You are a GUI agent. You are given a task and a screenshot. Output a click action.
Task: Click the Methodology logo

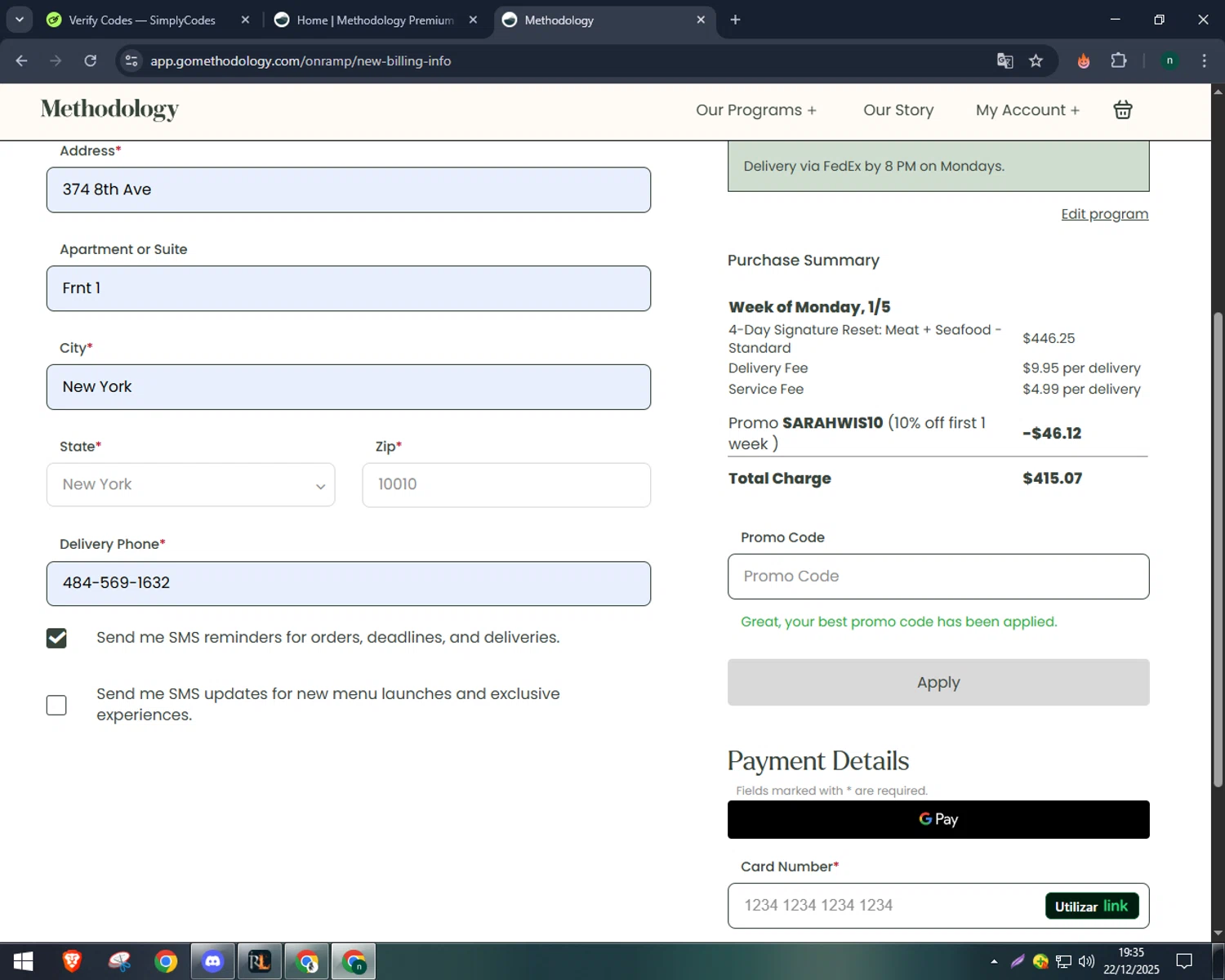(x=109, y=109)
